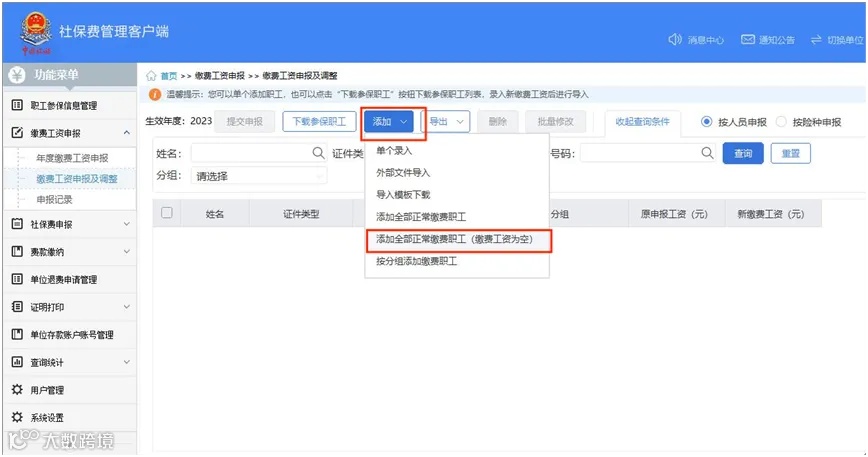Click the 单位退费申请管理 icon
Screen dimensions: 868x457
17,279
